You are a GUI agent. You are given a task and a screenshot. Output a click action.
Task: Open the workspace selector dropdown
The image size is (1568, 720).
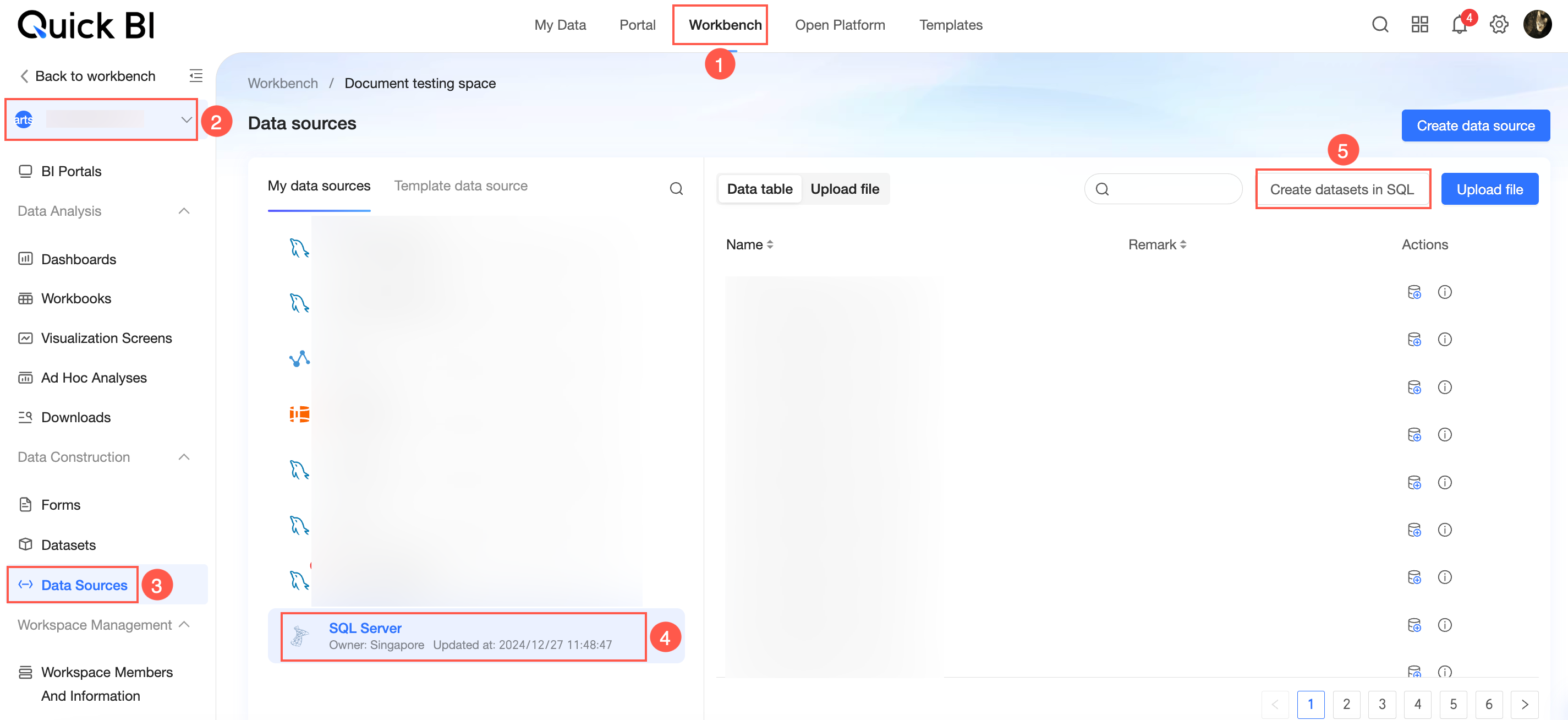click(x=101, y=119)
